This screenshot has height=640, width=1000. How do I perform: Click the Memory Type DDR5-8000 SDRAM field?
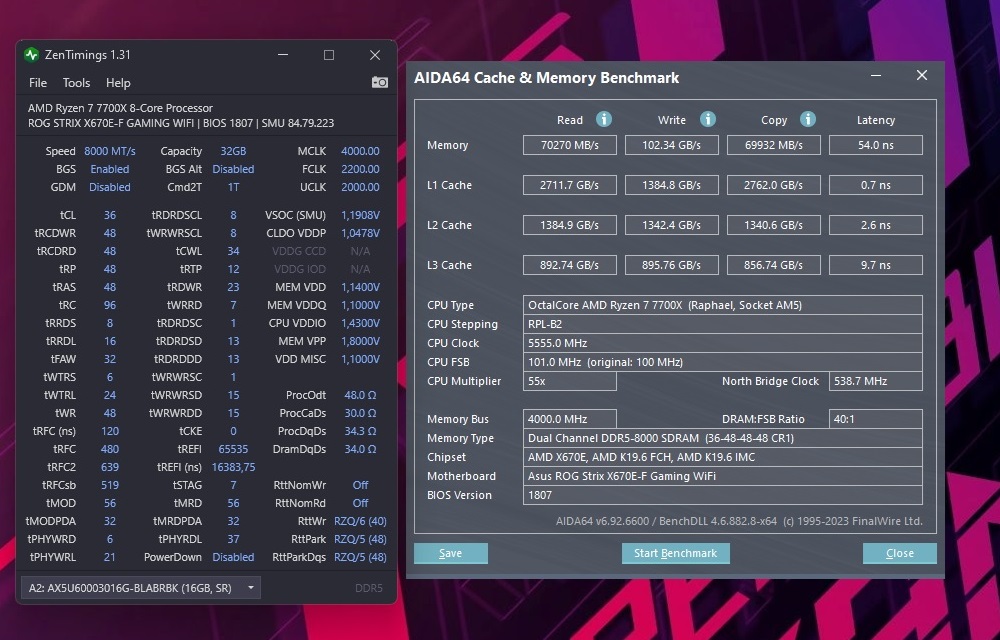pyautogui.click(x=723, y=438)
